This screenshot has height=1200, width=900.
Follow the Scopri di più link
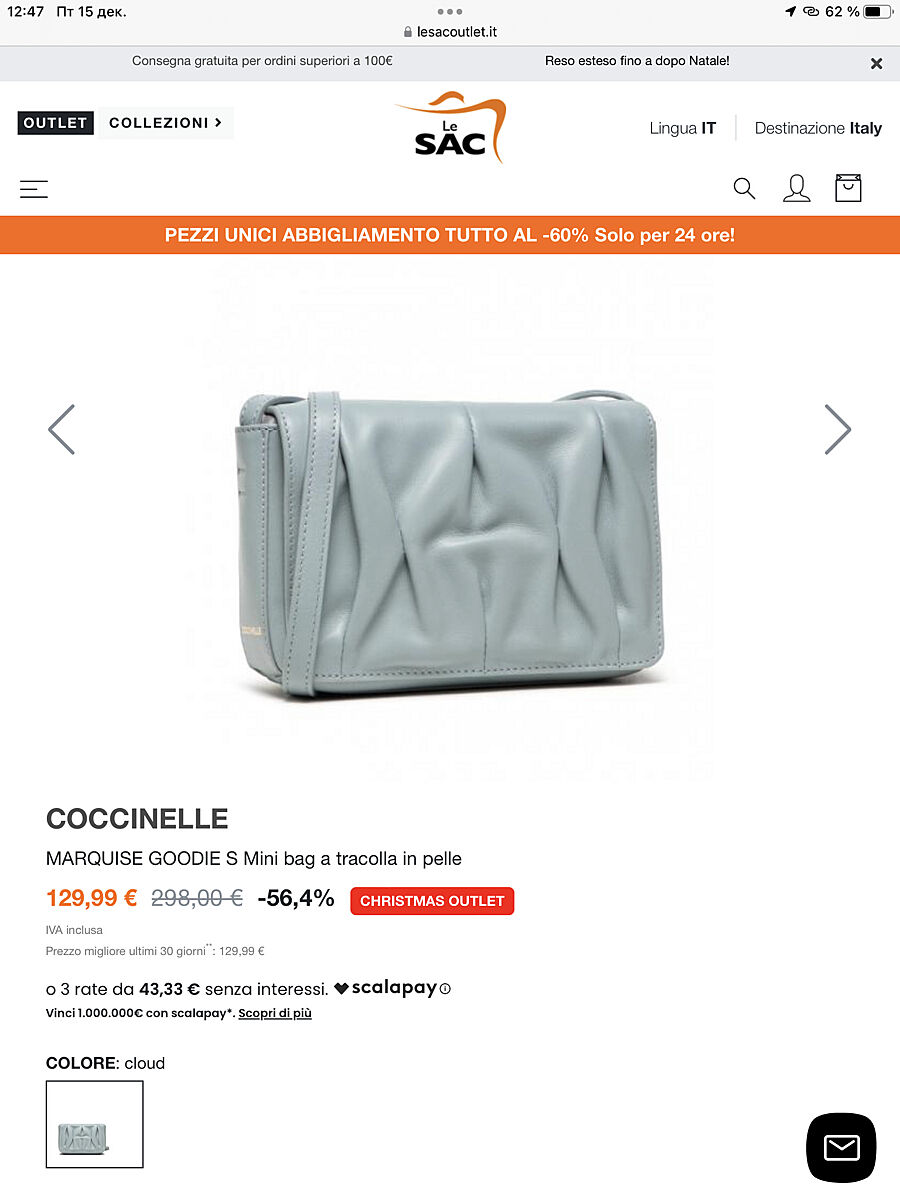coord(275,1013)
